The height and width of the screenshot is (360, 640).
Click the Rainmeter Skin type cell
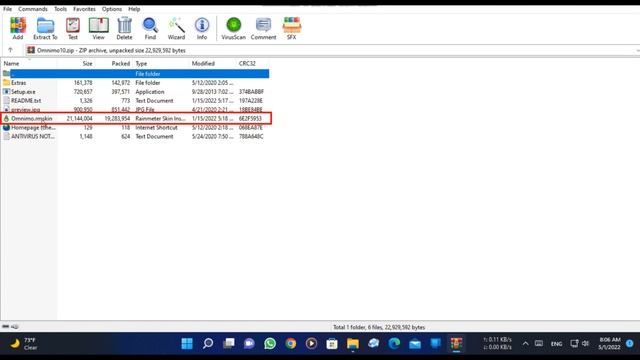tap(160, 118)
